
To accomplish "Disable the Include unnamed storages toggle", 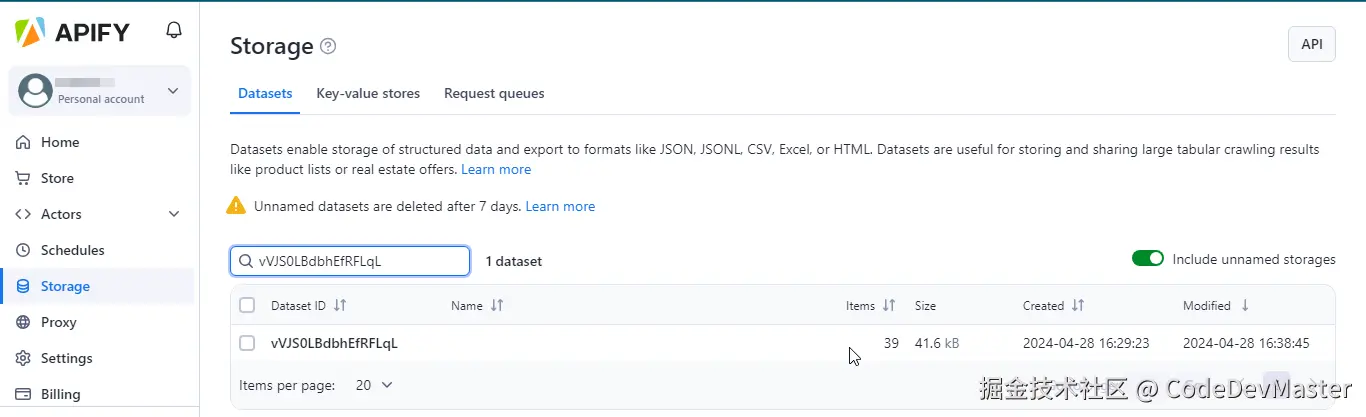I will 1148,259.
